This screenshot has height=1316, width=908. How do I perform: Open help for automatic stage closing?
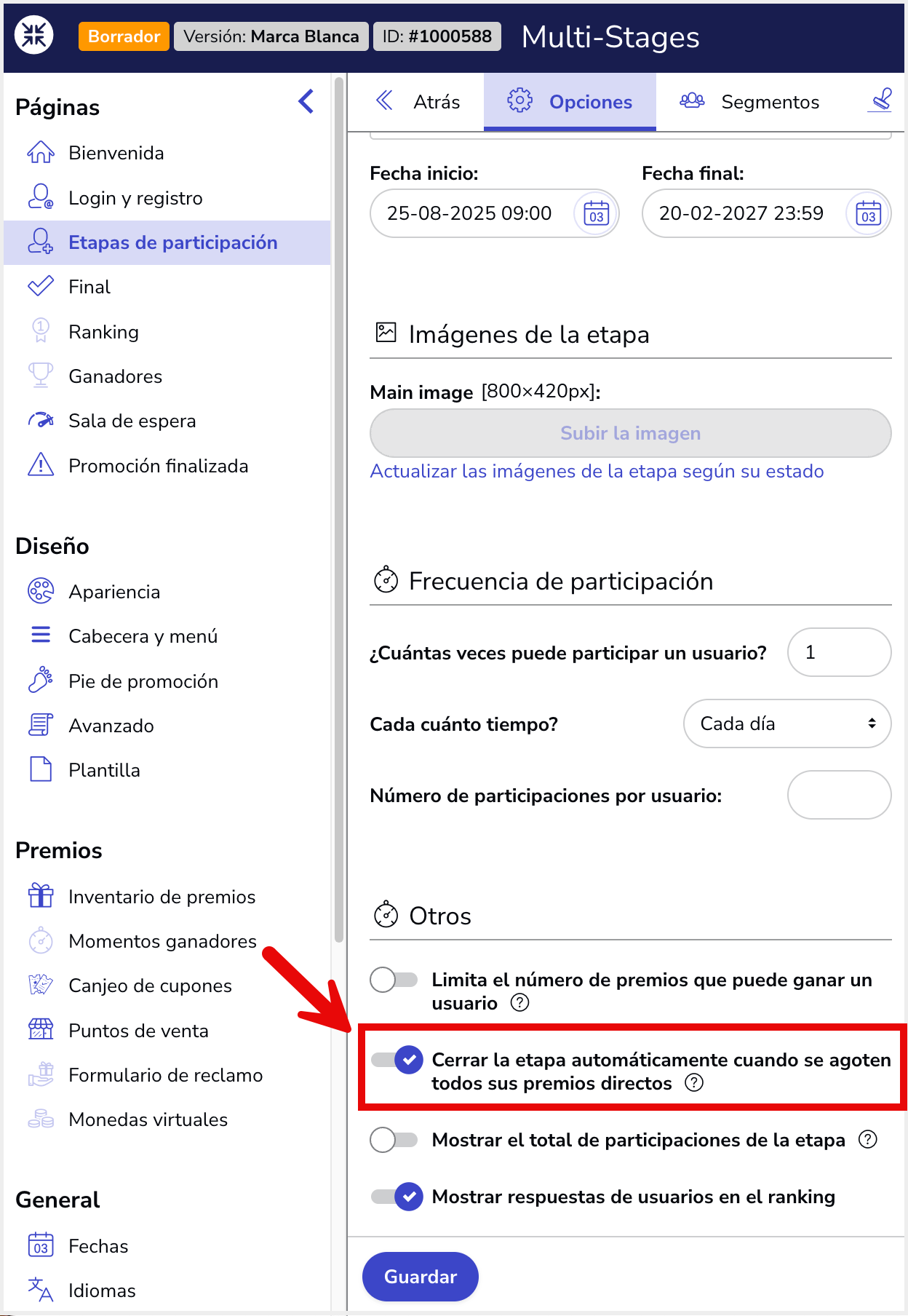tap(694, 1083)
